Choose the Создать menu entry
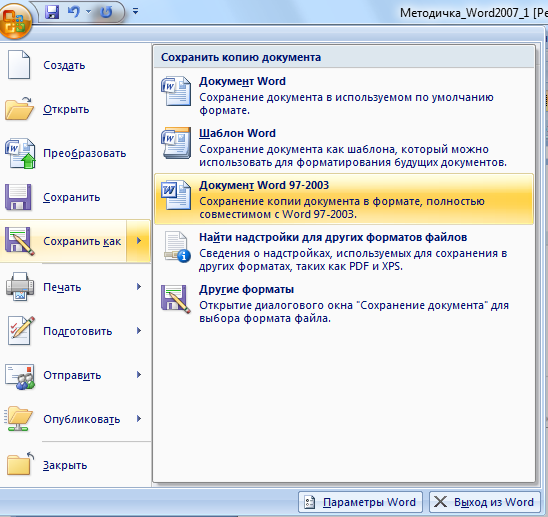Viewport: 548px width, 517px height. [x=75, y=65]
